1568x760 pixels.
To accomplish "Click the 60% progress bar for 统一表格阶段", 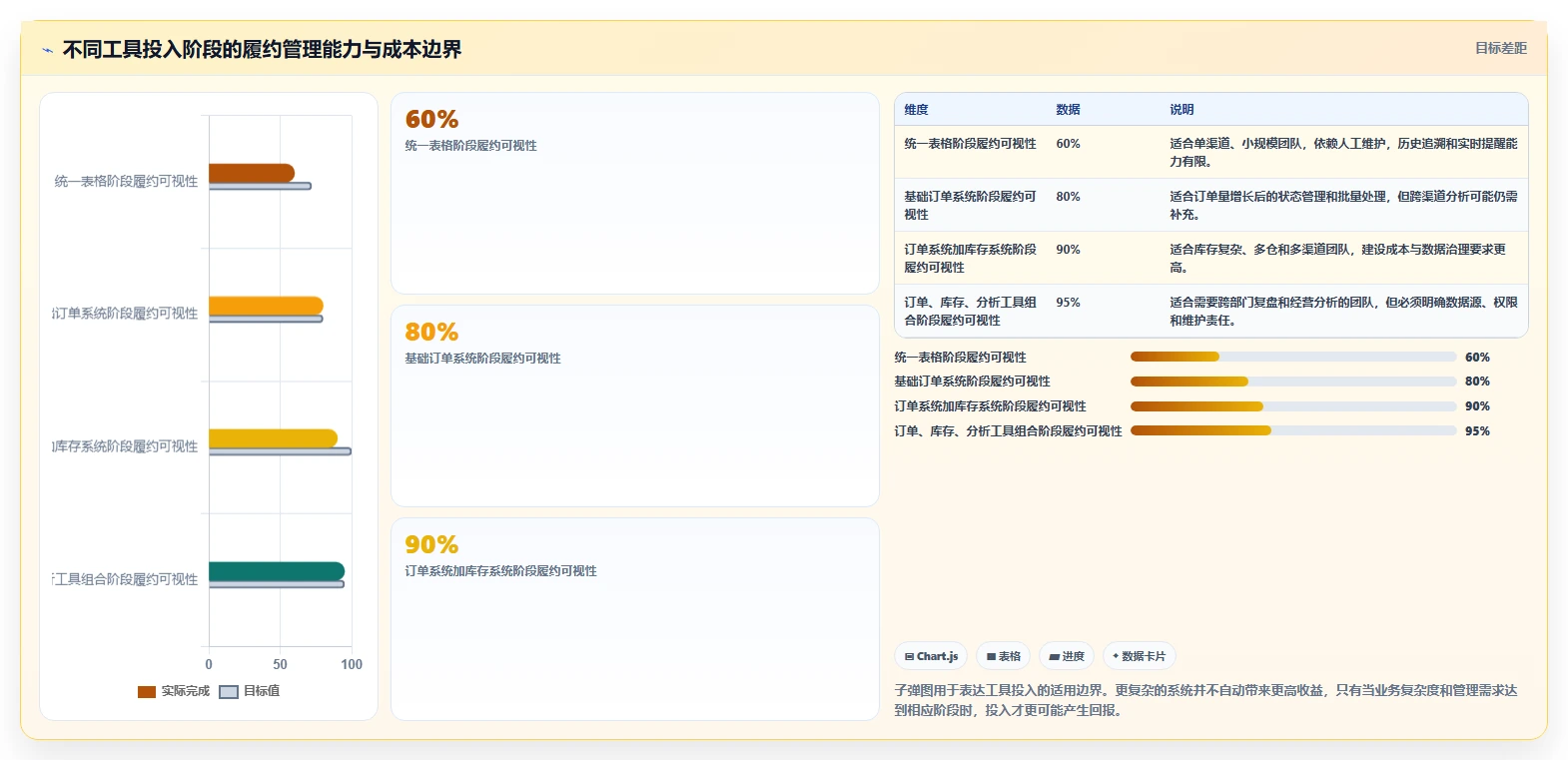I will pyautogui.click(x=1293, y=357).
